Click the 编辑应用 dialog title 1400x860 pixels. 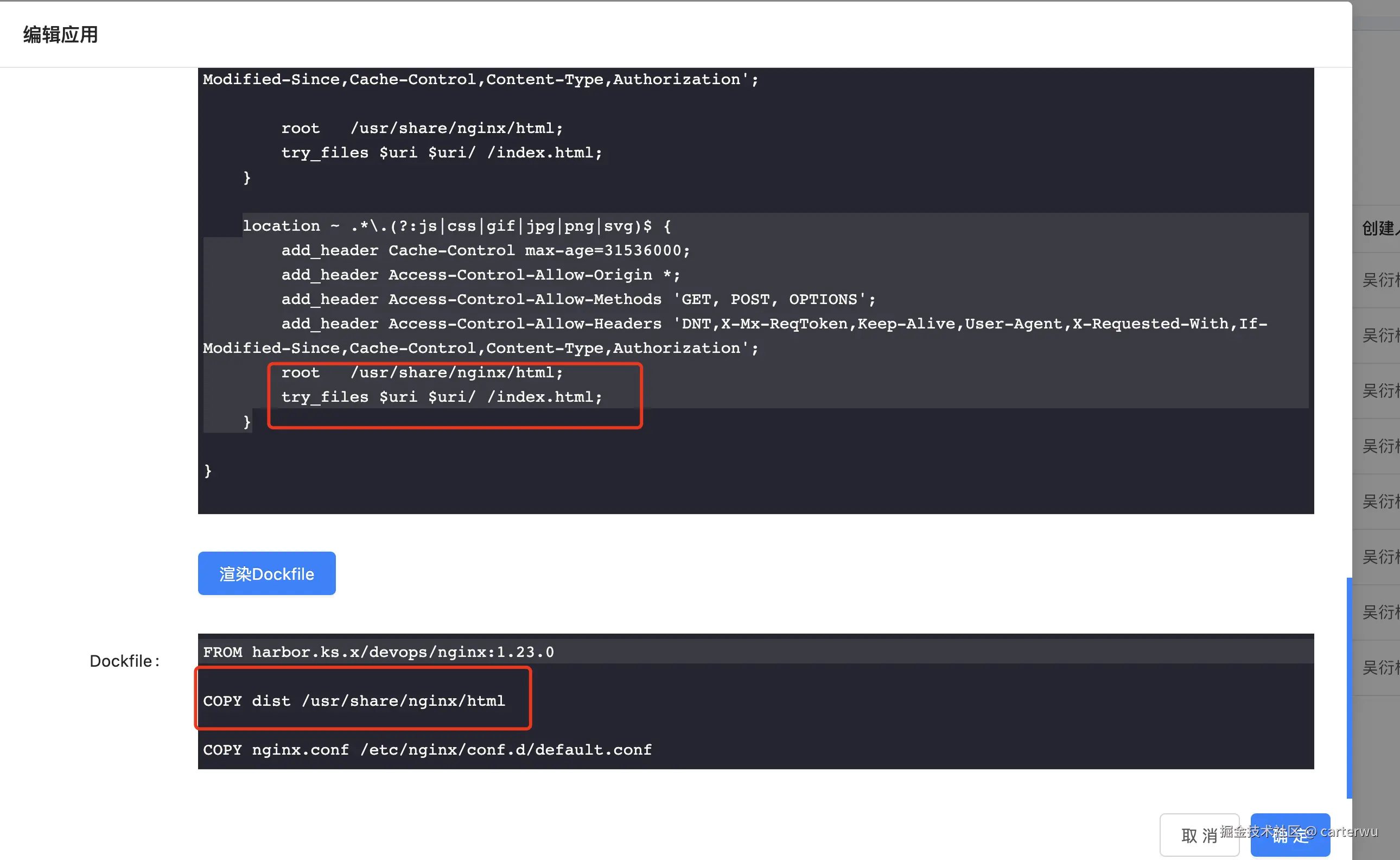(x=60, y=35)
